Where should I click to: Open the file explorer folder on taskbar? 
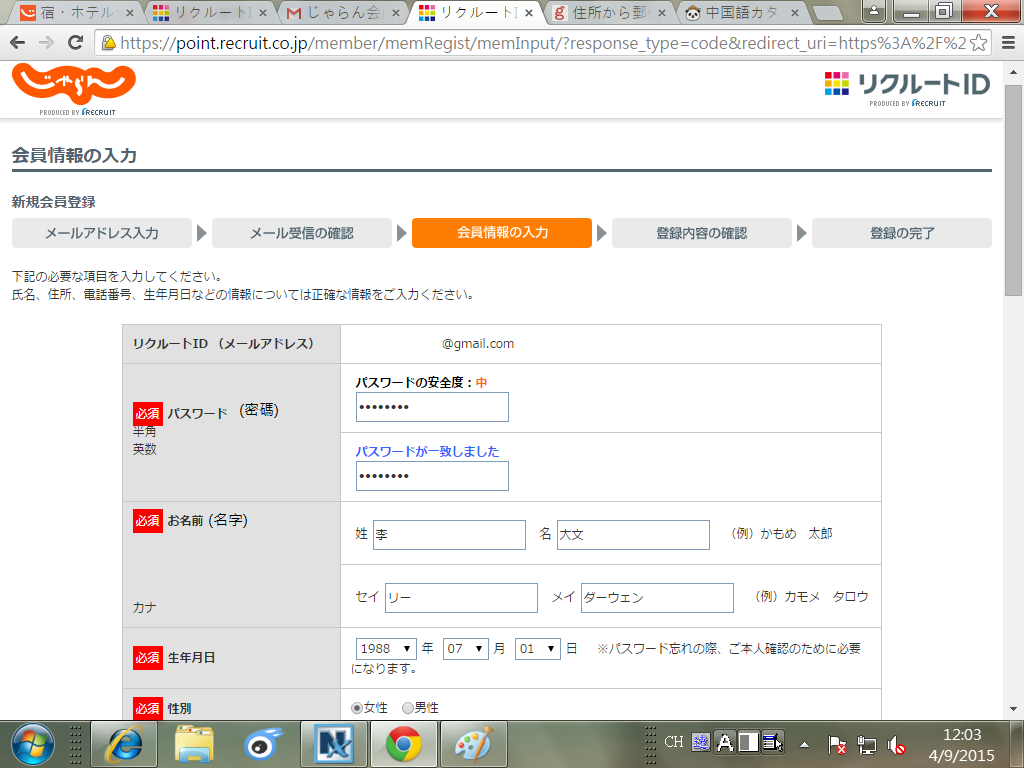point(194,744)
